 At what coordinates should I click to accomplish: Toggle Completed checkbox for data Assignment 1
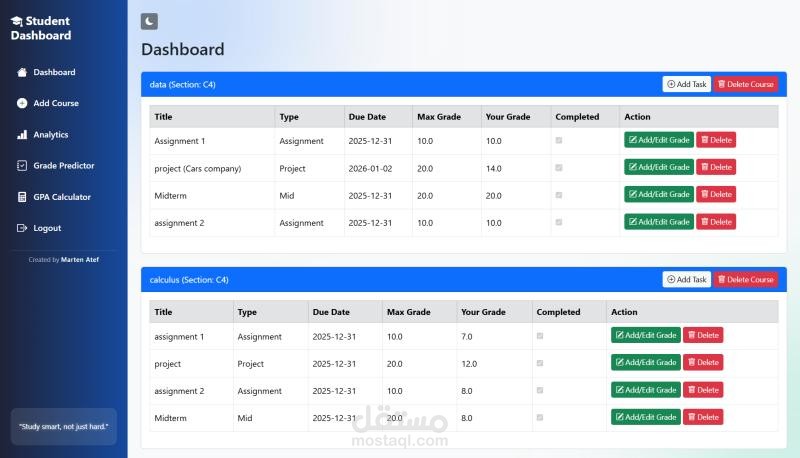(559, 140)
